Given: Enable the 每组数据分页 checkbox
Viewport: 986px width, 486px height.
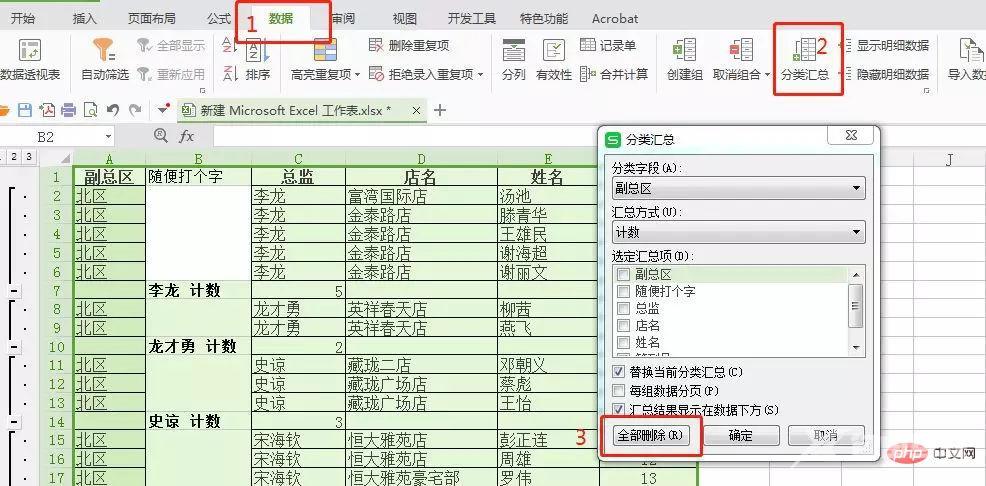Looking at the screenshot, I should coord(620,391).
